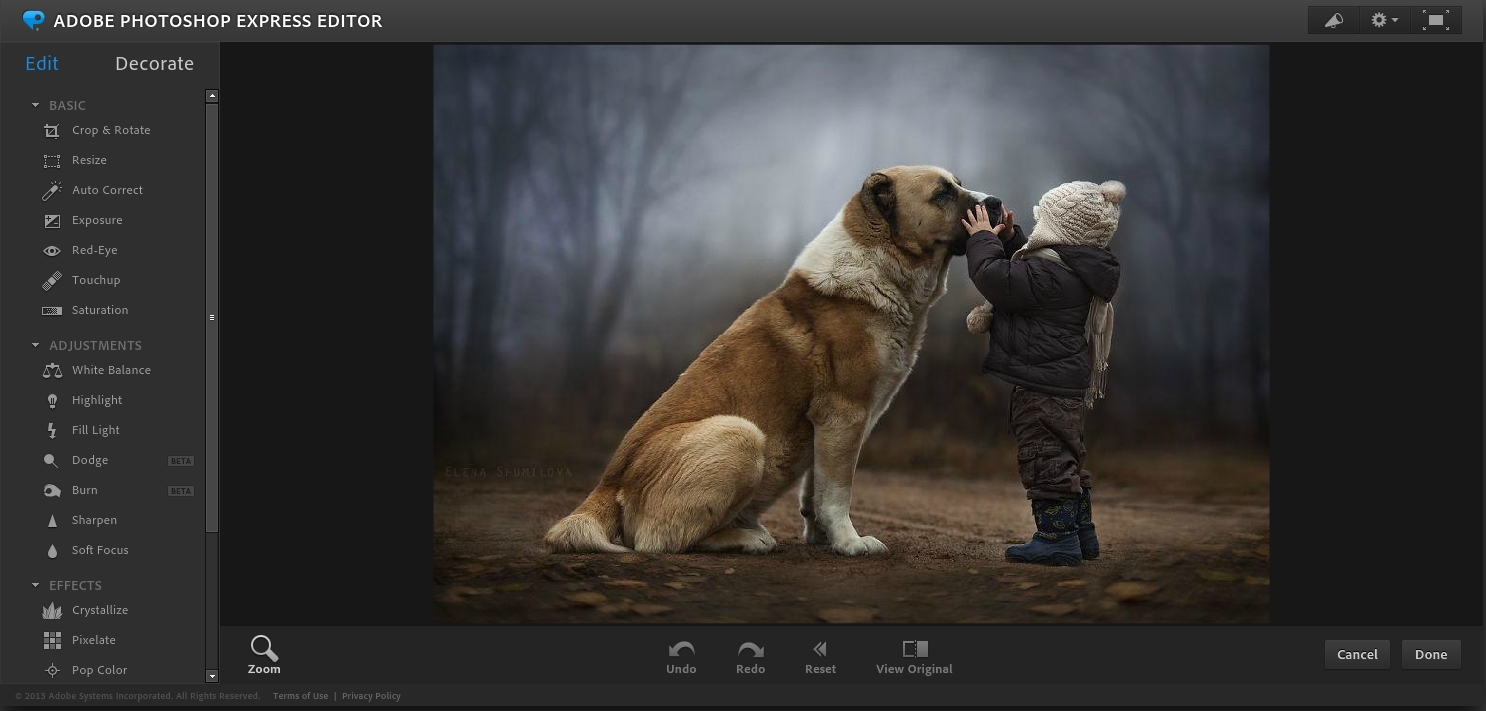This screenshot has width=1486, height=711.
Task: Click the Done button
Action: click(1431, 654)
